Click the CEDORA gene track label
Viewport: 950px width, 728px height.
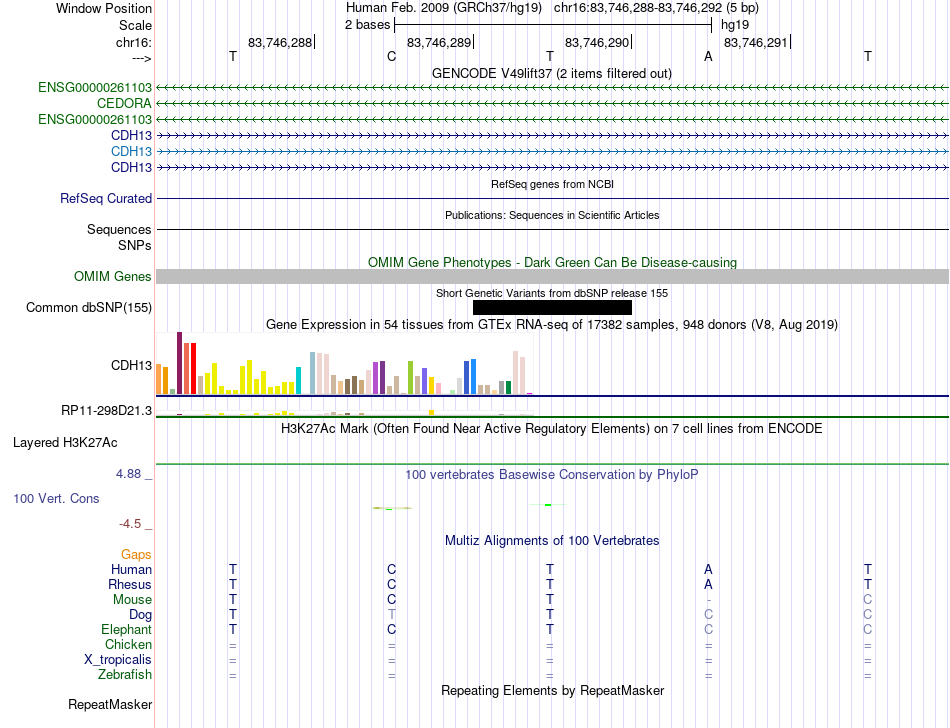tap(124, 104)
